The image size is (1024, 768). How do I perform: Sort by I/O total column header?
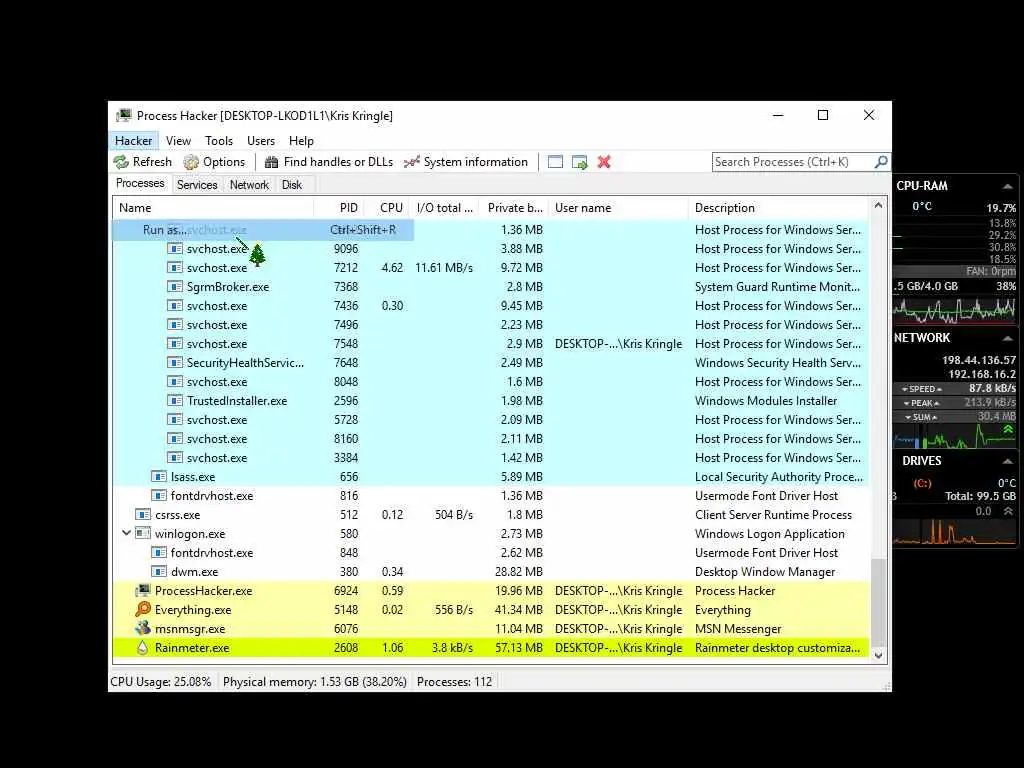point(444,208)
